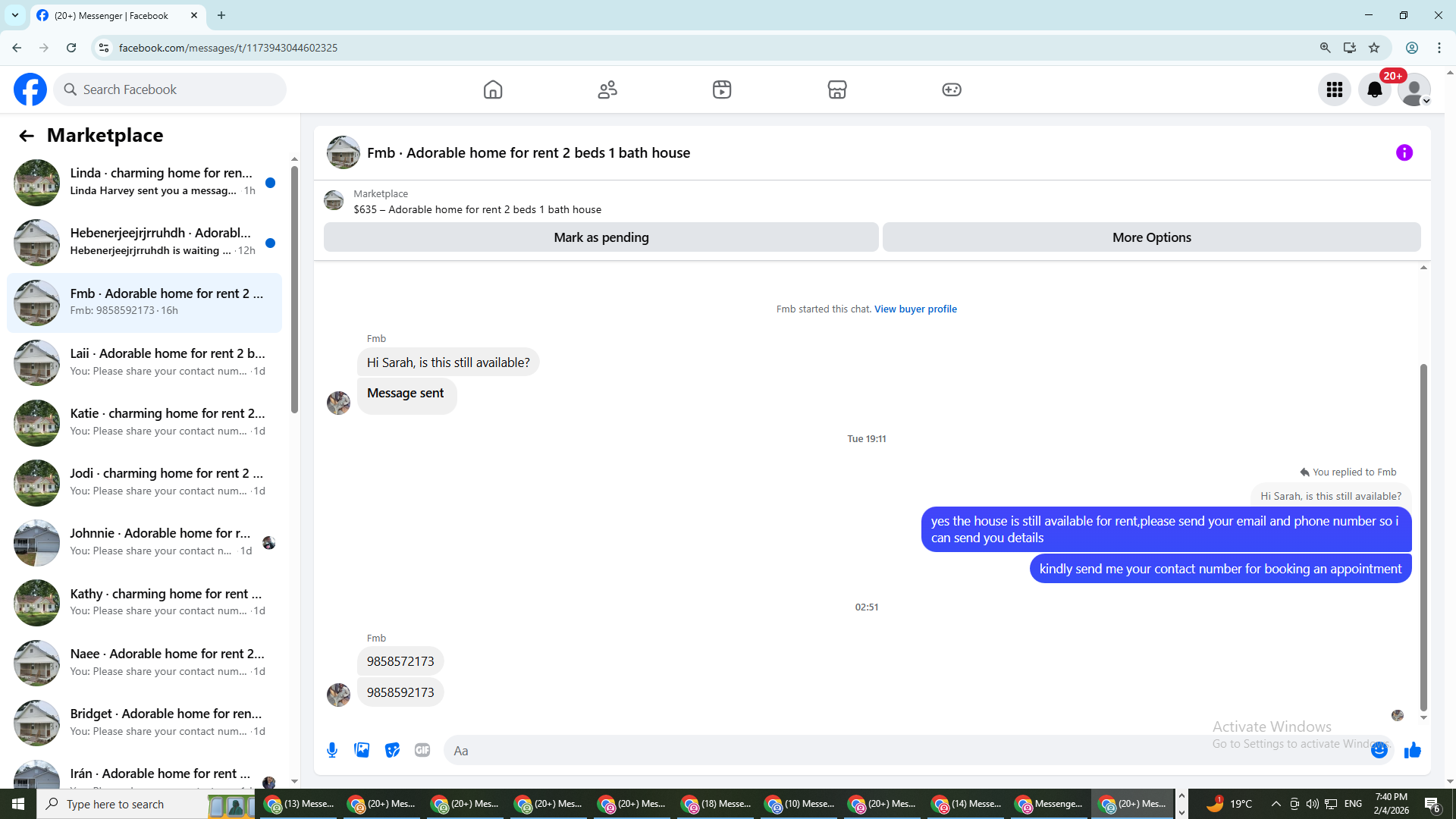Open the GIF picker icon
The width and height of the screenshot is (1456, 819).
pyautogui.click(x=422, y=750)
